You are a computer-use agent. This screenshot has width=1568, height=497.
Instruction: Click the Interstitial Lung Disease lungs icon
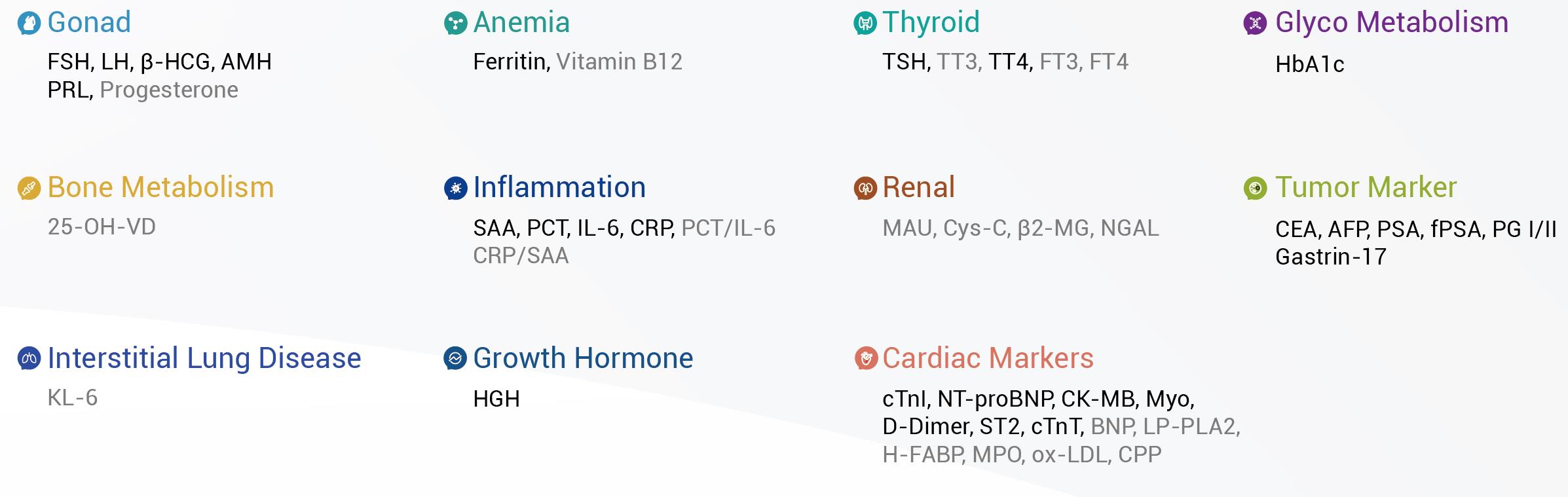[29, 359]
